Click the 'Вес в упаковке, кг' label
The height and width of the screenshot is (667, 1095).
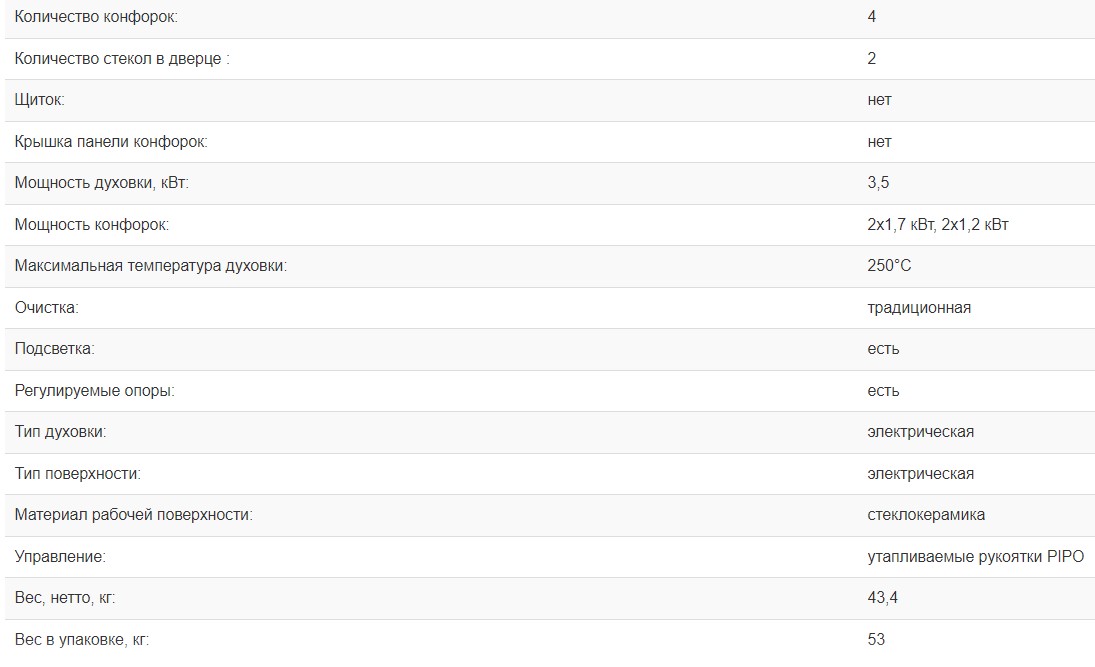tap(82, 640)
